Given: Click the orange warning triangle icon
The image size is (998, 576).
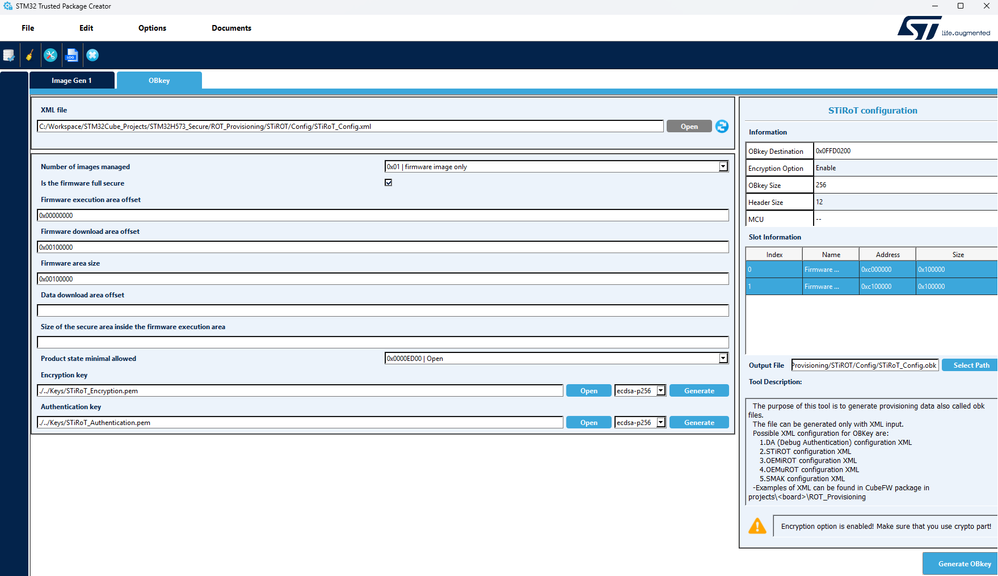Looking at the screenshot, I should click(757, 526).
